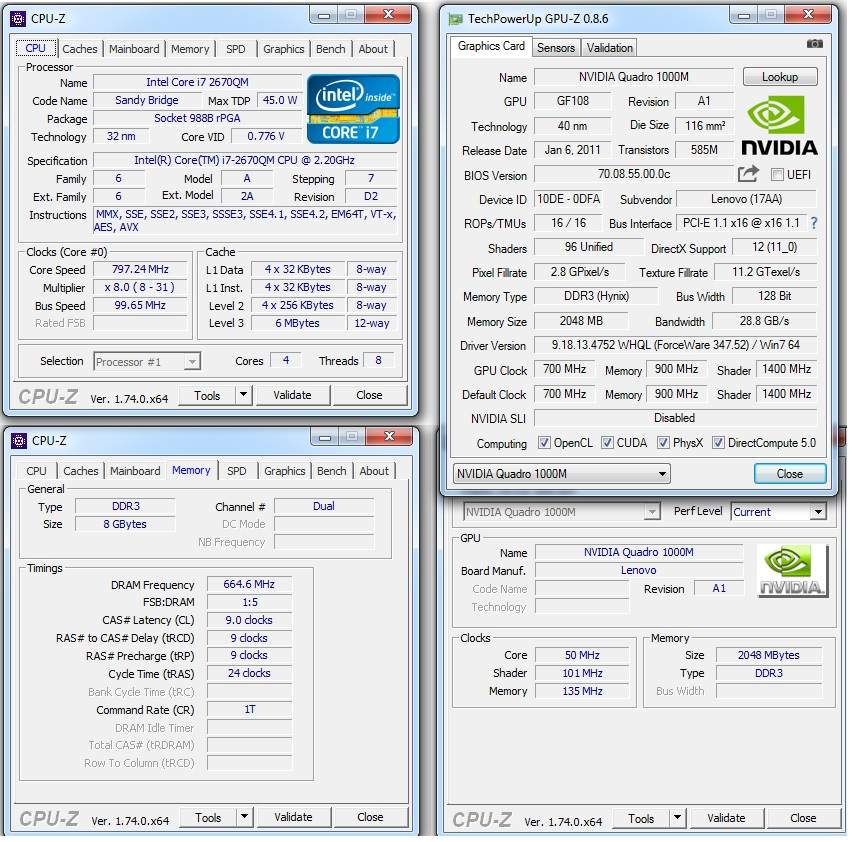Click the GPU-Z title bar app icon
Screen dimensions: 858x842
click(455, 19)
